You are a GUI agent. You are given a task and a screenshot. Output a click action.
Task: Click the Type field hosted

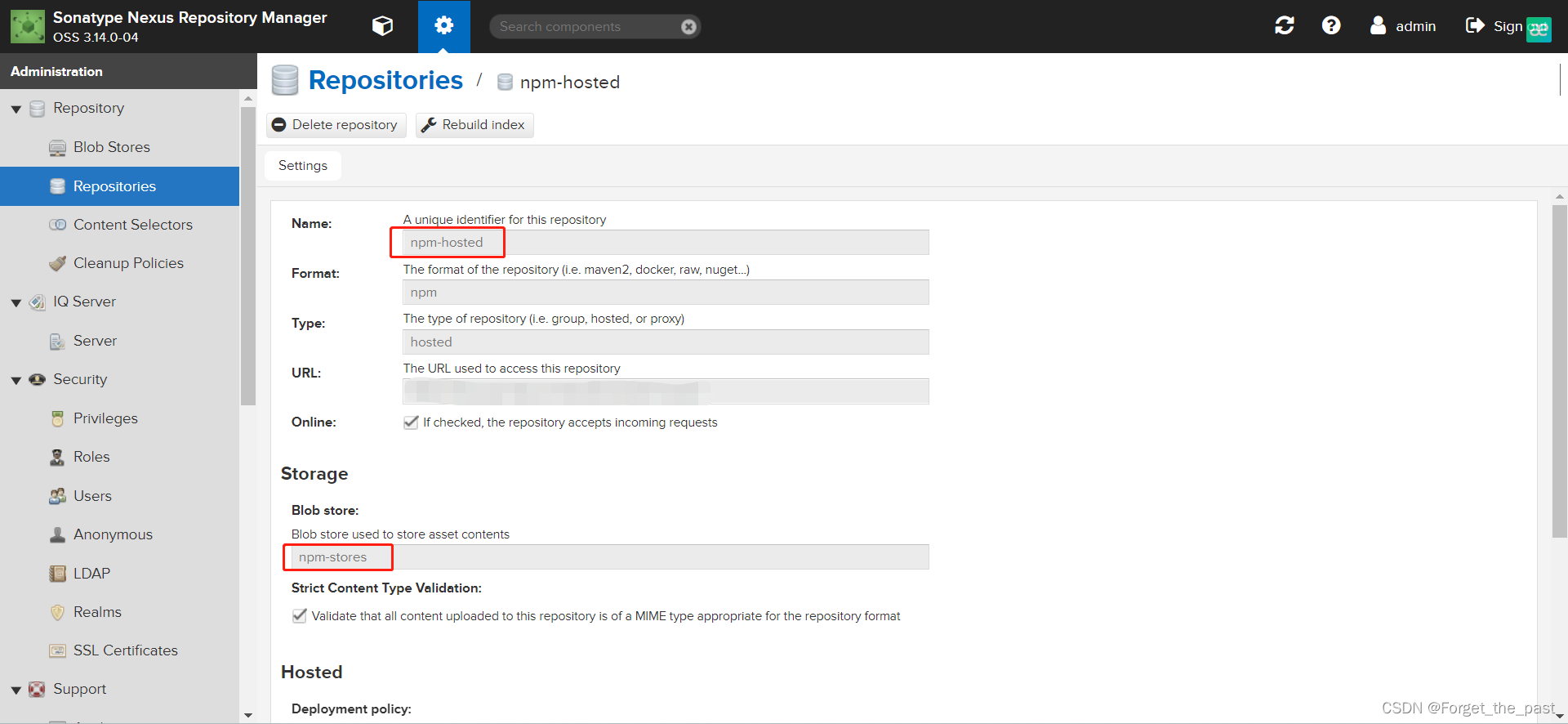[x=666, y=342]
